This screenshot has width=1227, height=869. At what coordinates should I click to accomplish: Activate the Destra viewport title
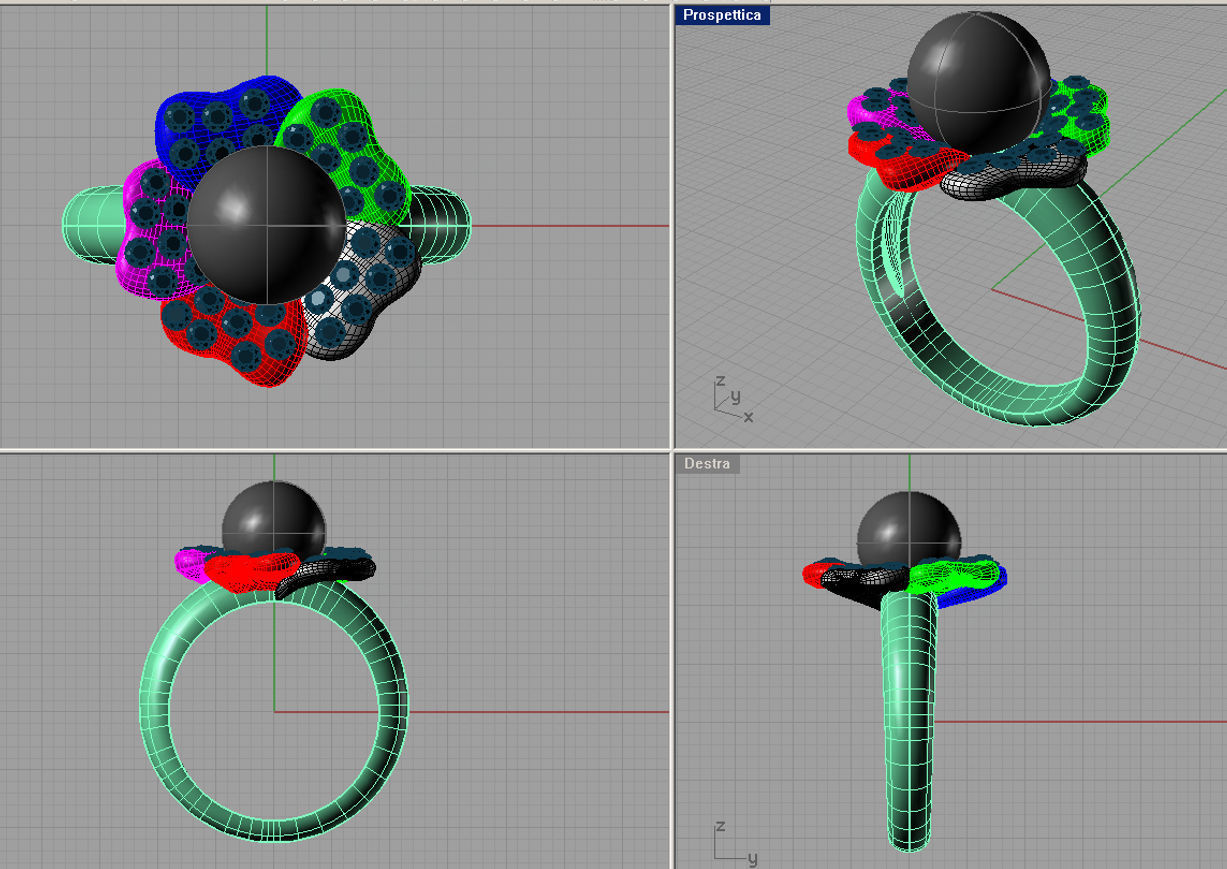coord(707,464)
